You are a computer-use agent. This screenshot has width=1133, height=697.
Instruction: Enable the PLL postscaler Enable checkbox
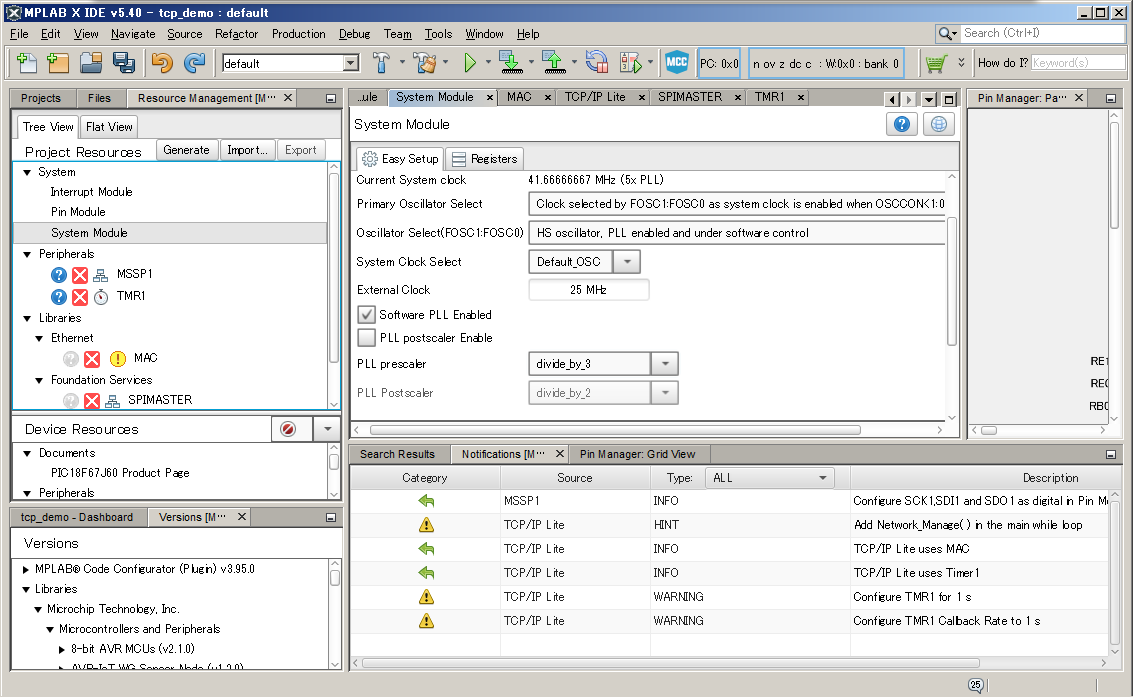coord(367,338)
